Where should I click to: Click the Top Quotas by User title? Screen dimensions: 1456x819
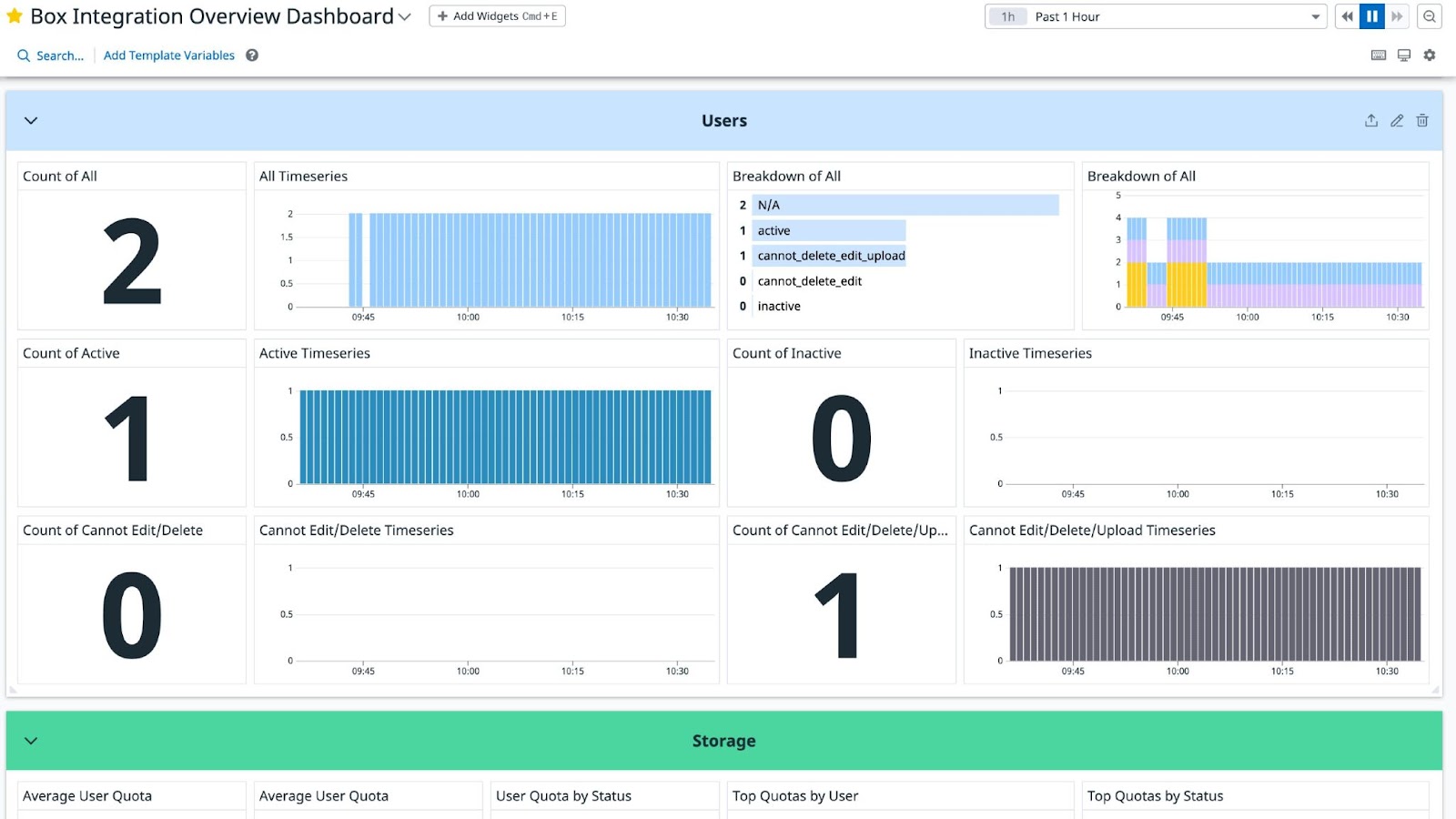pyautogui.click(x=795, y=796)
